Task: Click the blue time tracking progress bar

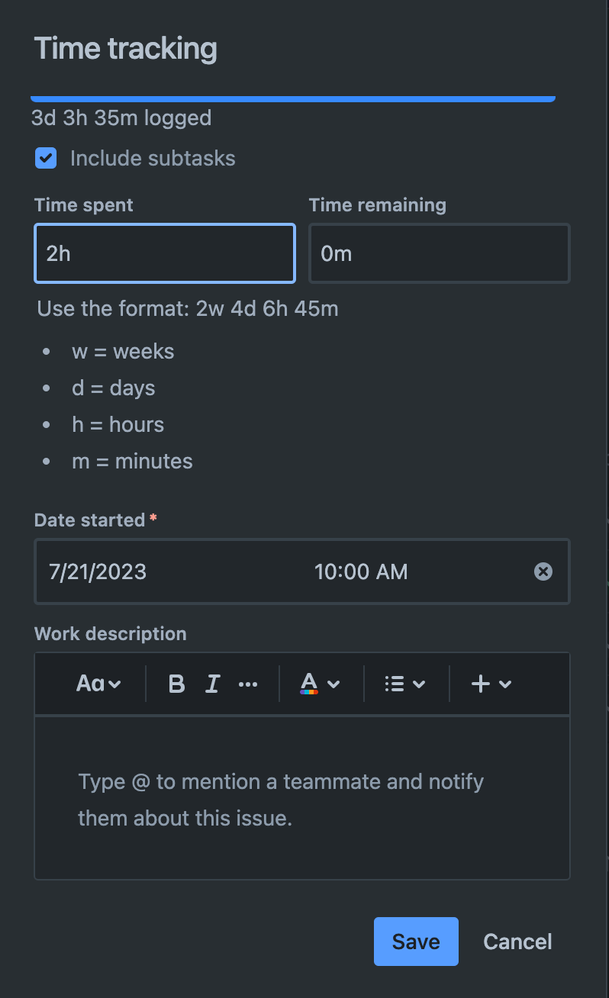Action: 293,97
